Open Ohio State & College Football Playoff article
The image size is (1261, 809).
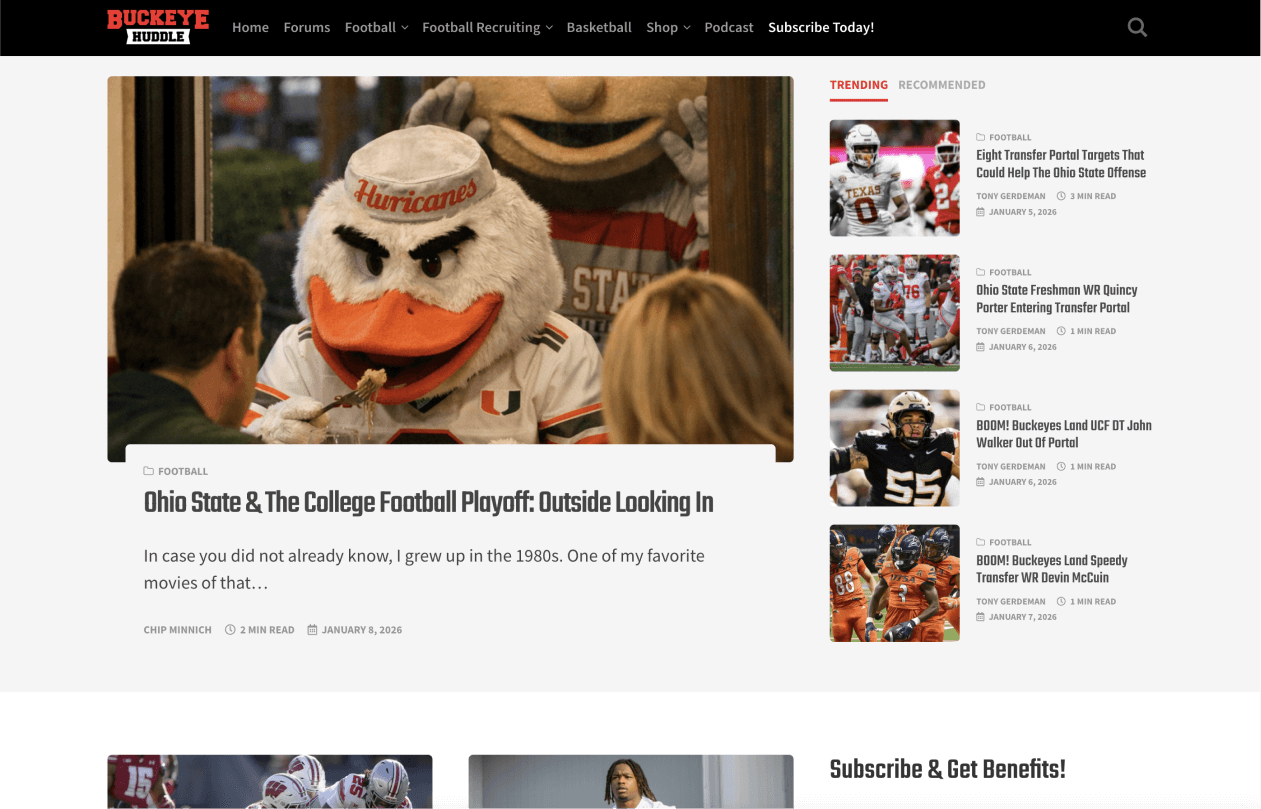point(429,502)
